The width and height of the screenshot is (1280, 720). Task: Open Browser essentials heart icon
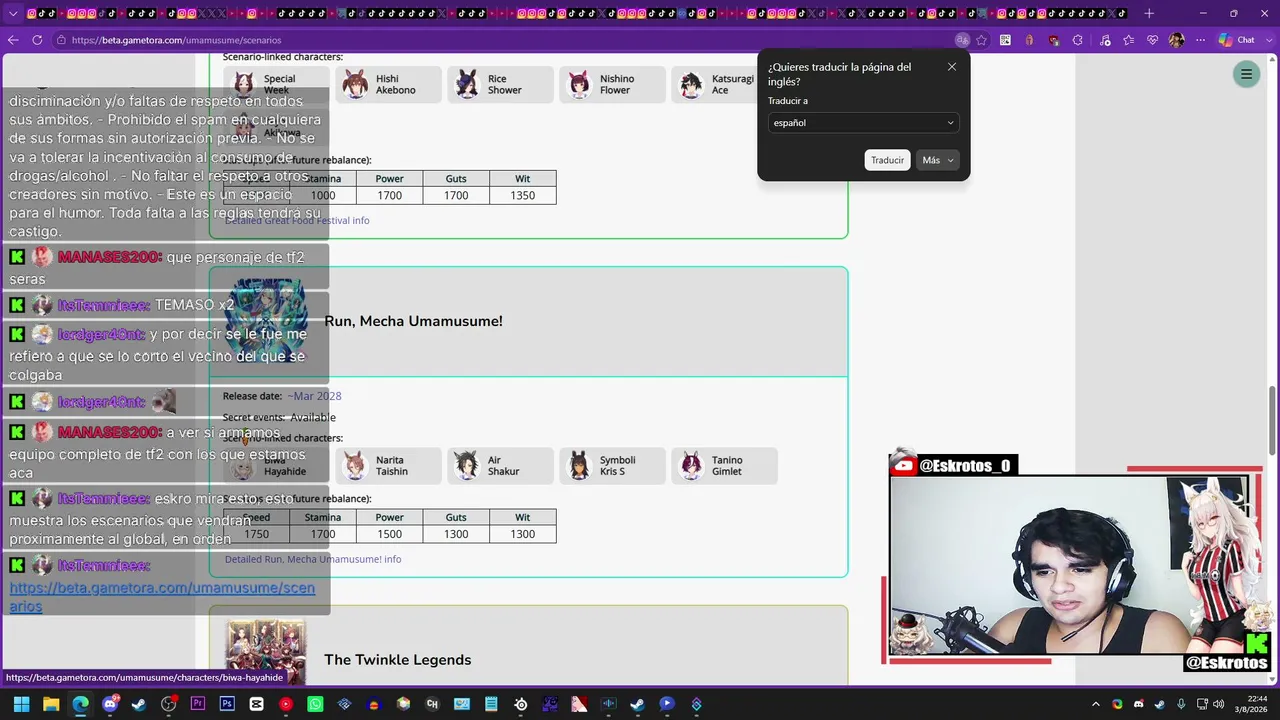pos(1153,40)
